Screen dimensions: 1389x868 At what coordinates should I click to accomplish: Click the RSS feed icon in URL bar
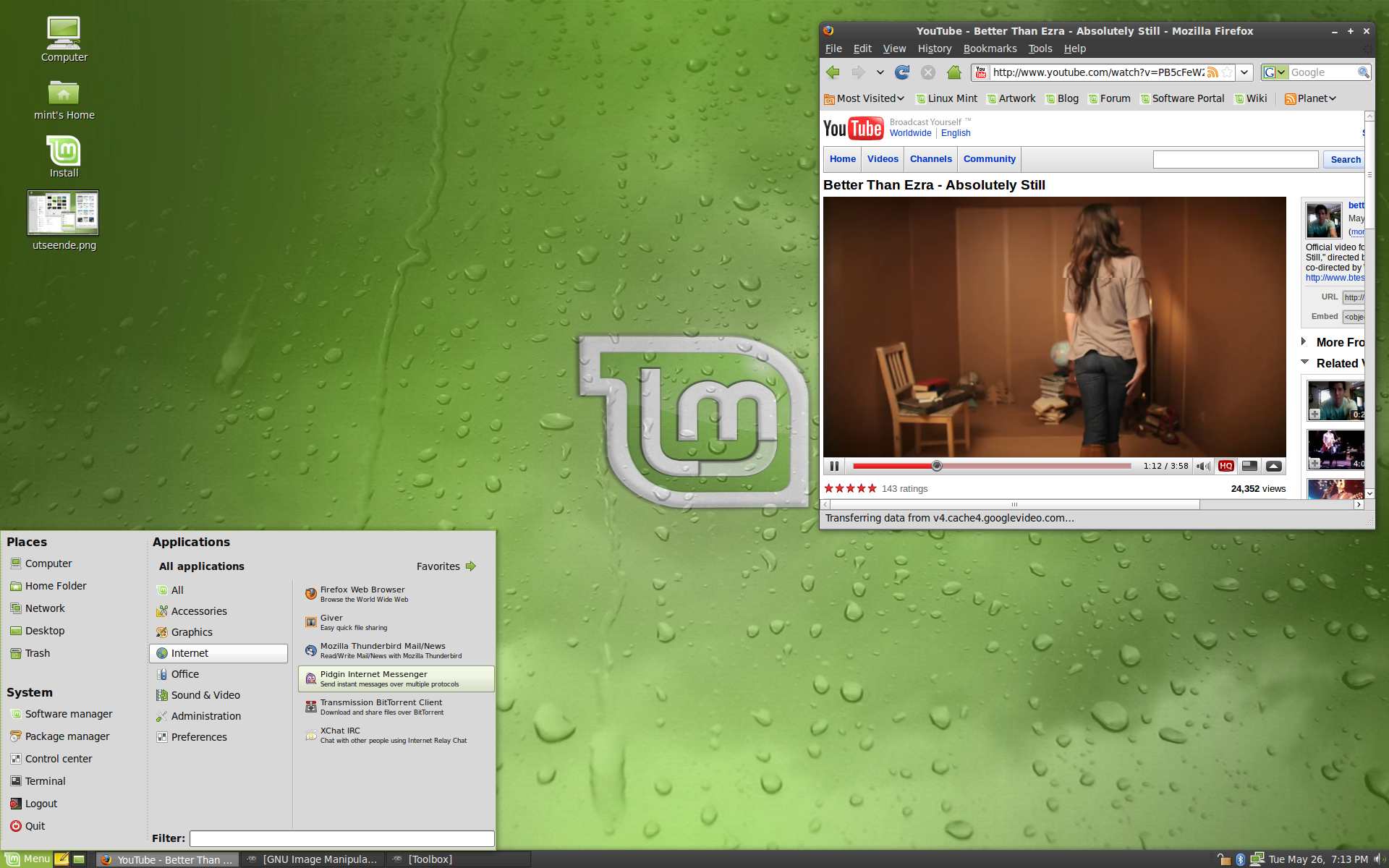(x=1212, y=72)
